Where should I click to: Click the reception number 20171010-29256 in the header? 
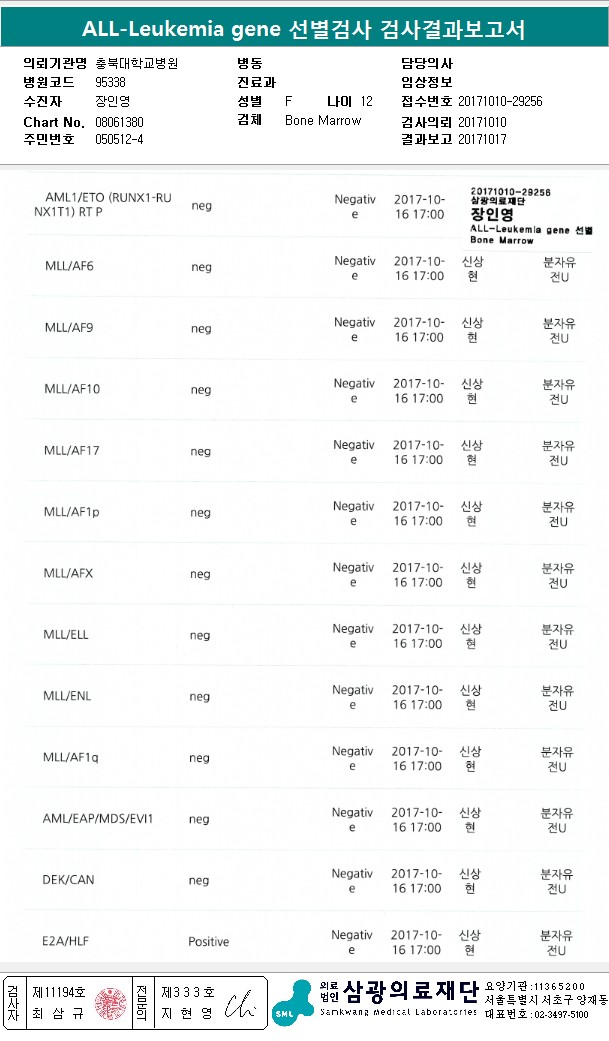coord(500,102)
